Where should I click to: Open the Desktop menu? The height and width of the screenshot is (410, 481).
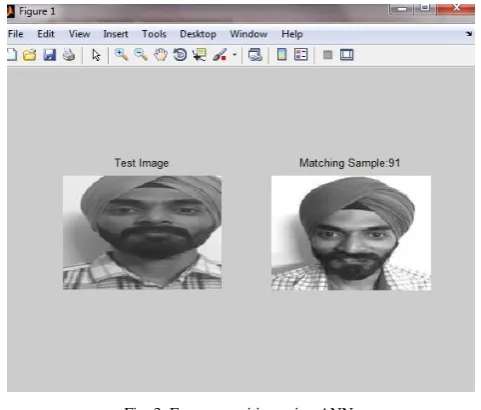coord(198,34)
